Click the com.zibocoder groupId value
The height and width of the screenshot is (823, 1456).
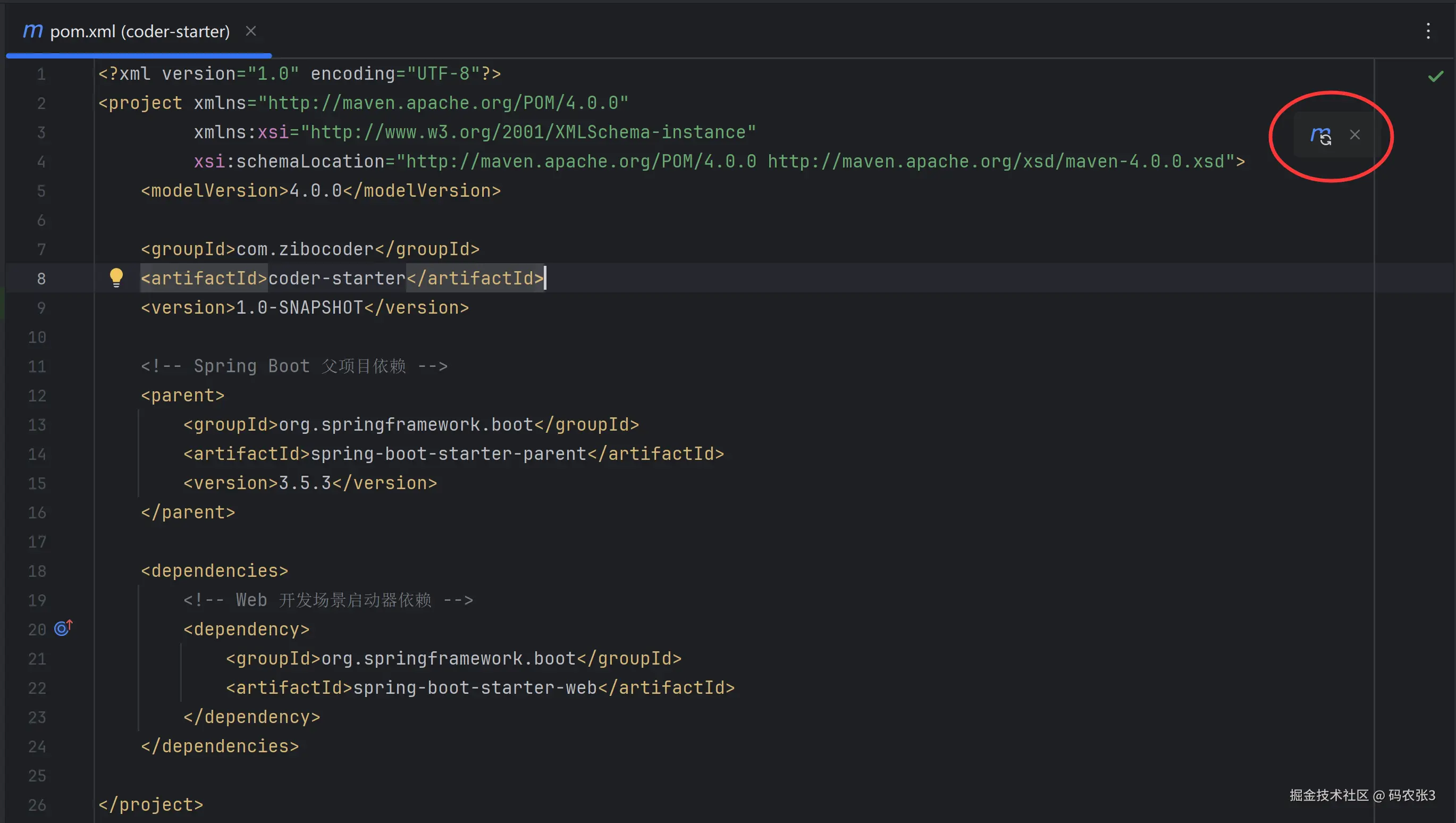coord(305,249)
